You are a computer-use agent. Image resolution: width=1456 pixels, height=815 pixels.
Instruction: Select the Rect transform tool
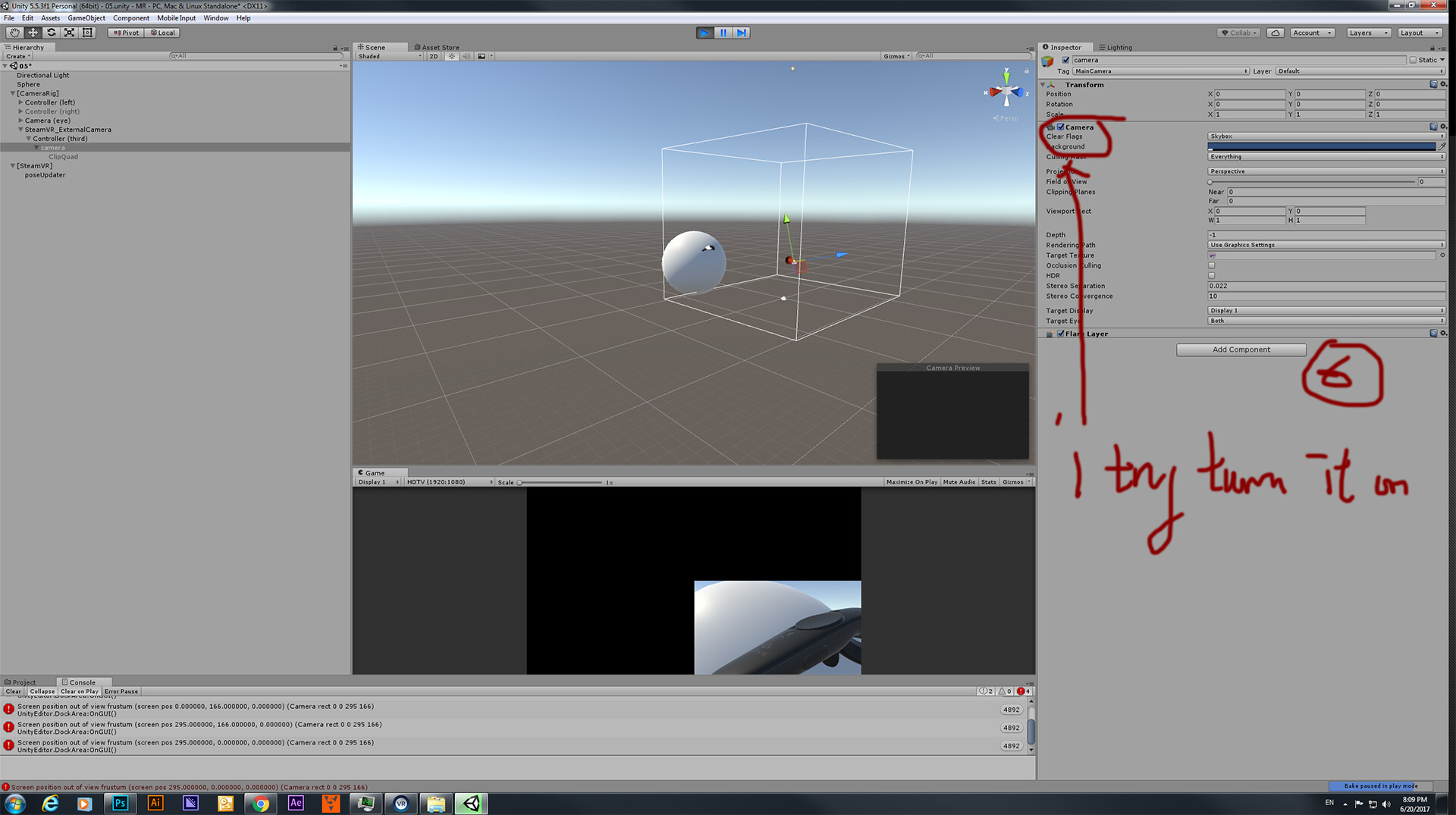click(x=87, y=33)
